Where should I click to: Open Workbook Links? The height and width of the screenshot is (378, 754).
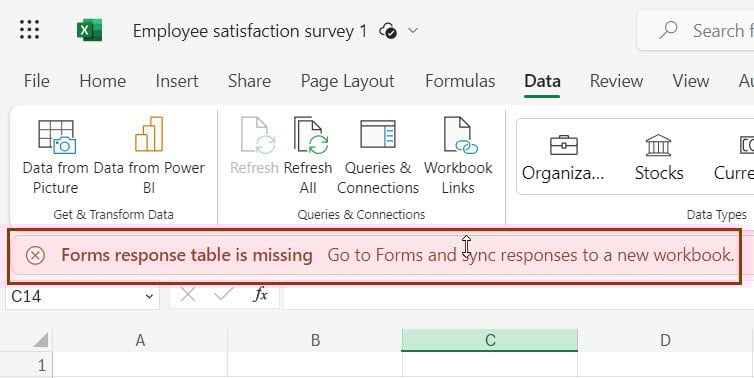(458, 156)
